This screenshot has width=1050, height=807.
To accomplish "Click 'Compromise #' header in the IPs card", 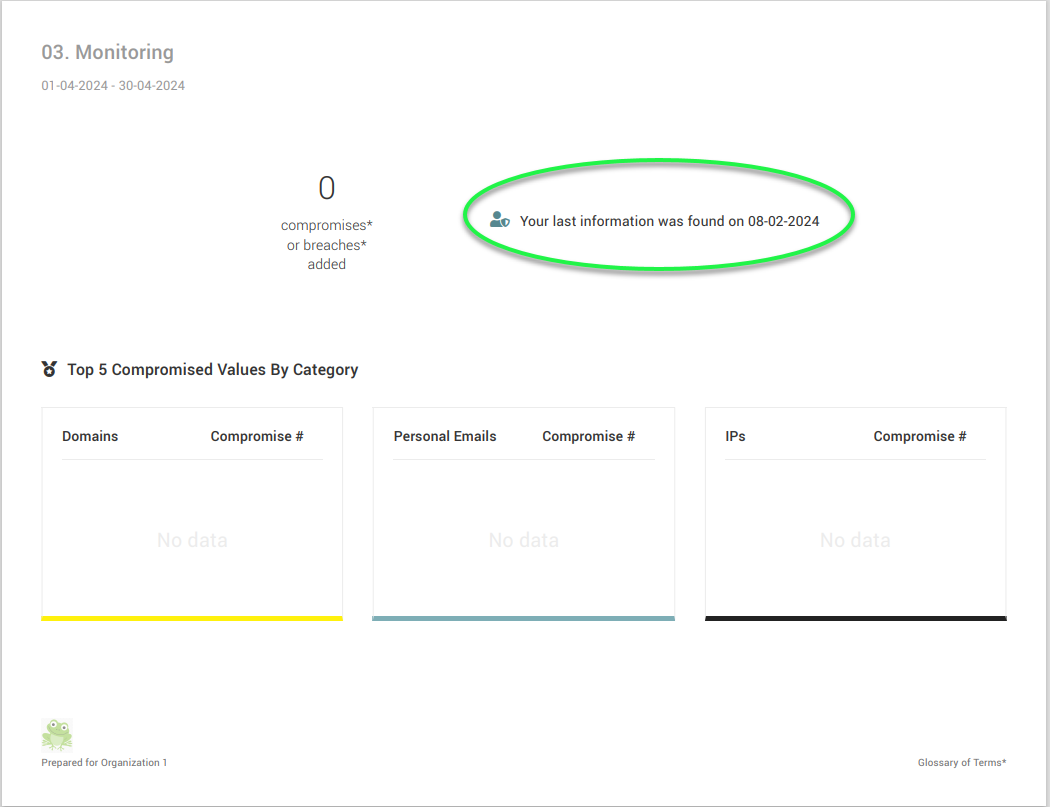I will (x=920, y=436).
